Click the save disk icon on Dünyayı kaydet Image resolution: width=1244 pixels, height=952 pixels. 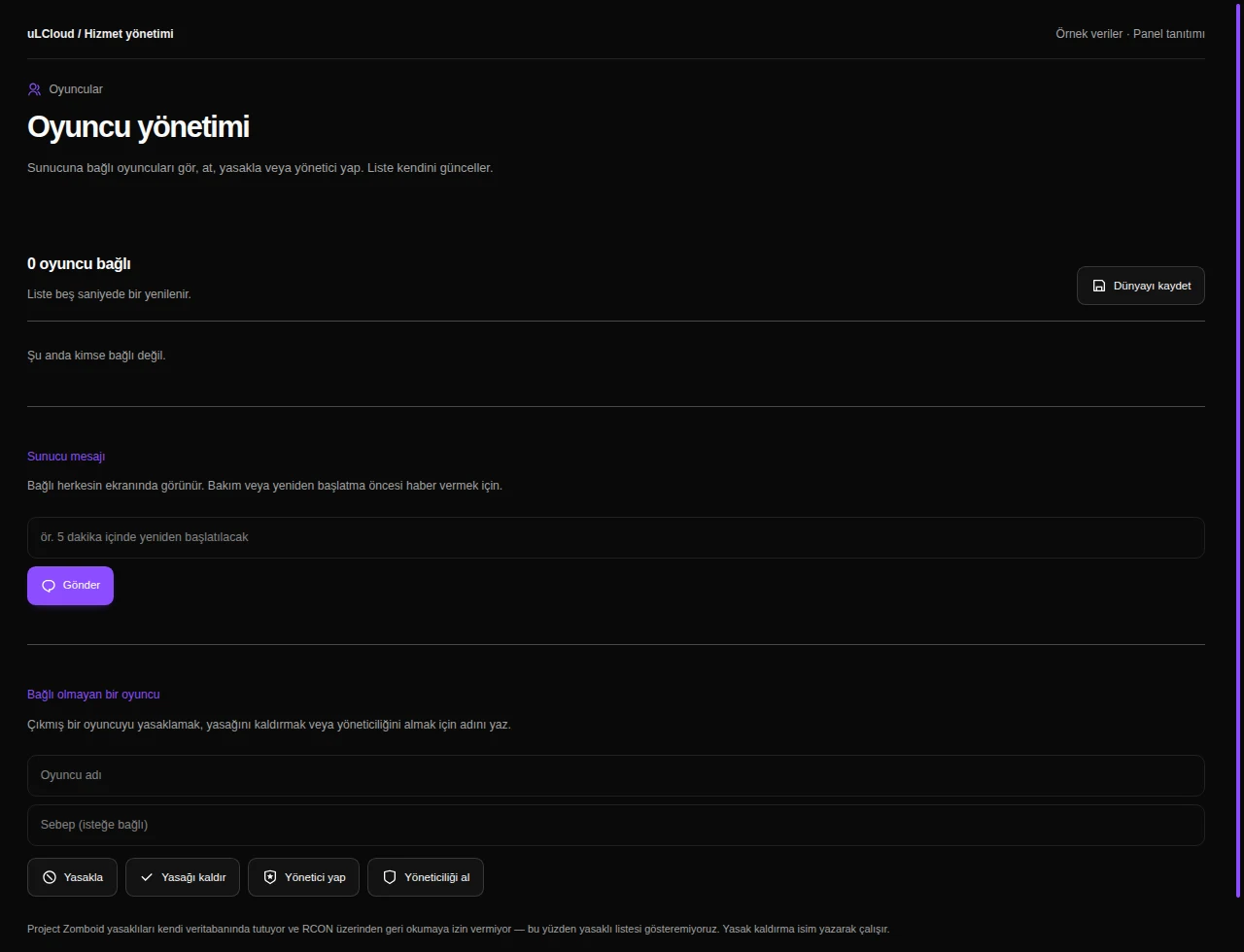(x=1099, y=286)
